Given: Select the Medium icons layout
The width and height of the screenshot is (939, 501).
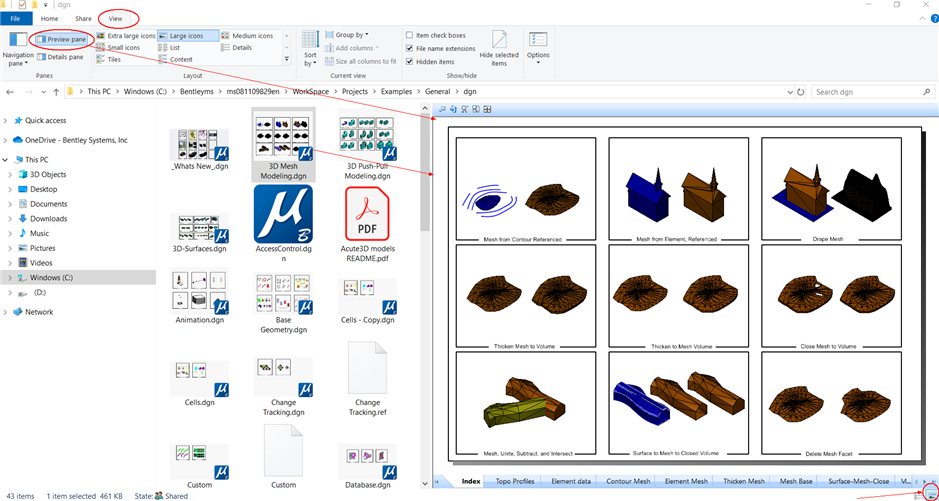Looking at the screenshot, I should tap(247, 36).
